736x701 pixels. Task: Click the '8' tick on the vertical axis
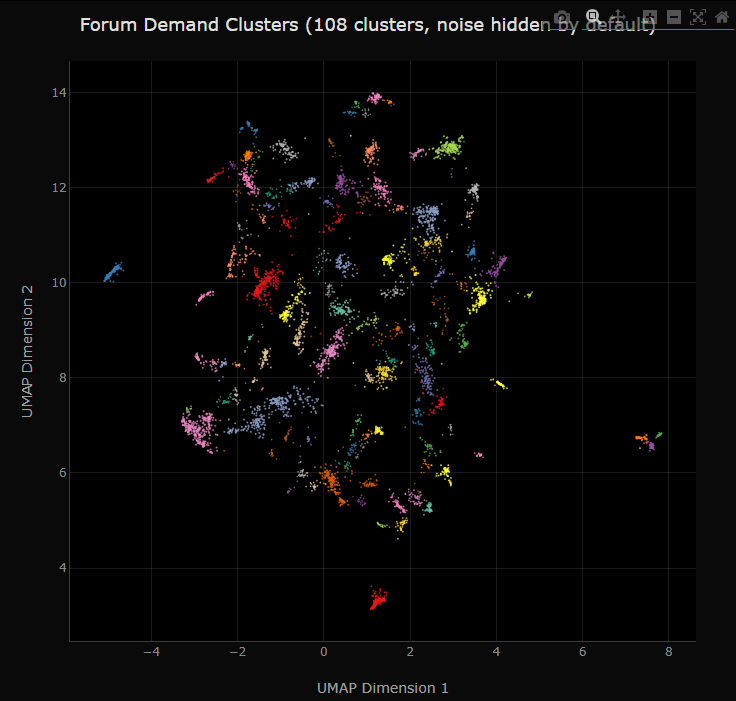pyautogui.click(x=63, y=377)
